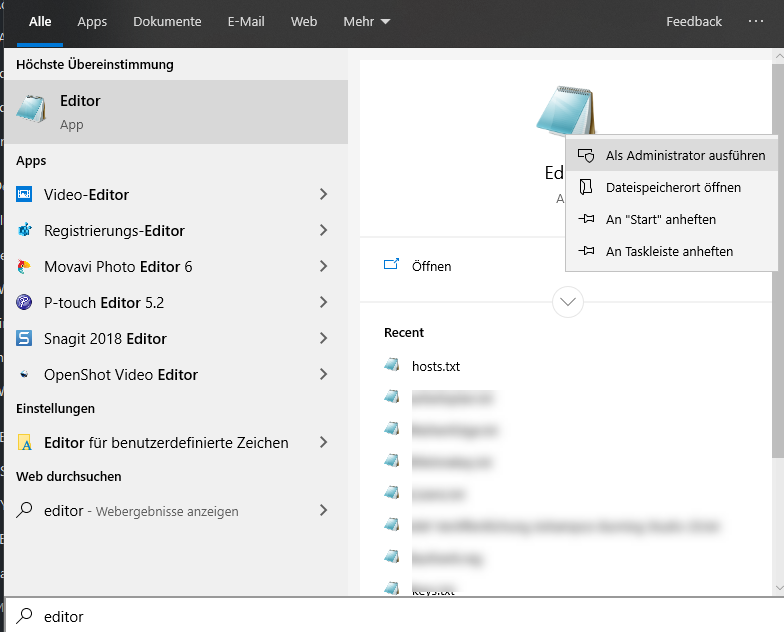Click the shield icon for run as administrator
784x632 pixels.
pos(586,156)
